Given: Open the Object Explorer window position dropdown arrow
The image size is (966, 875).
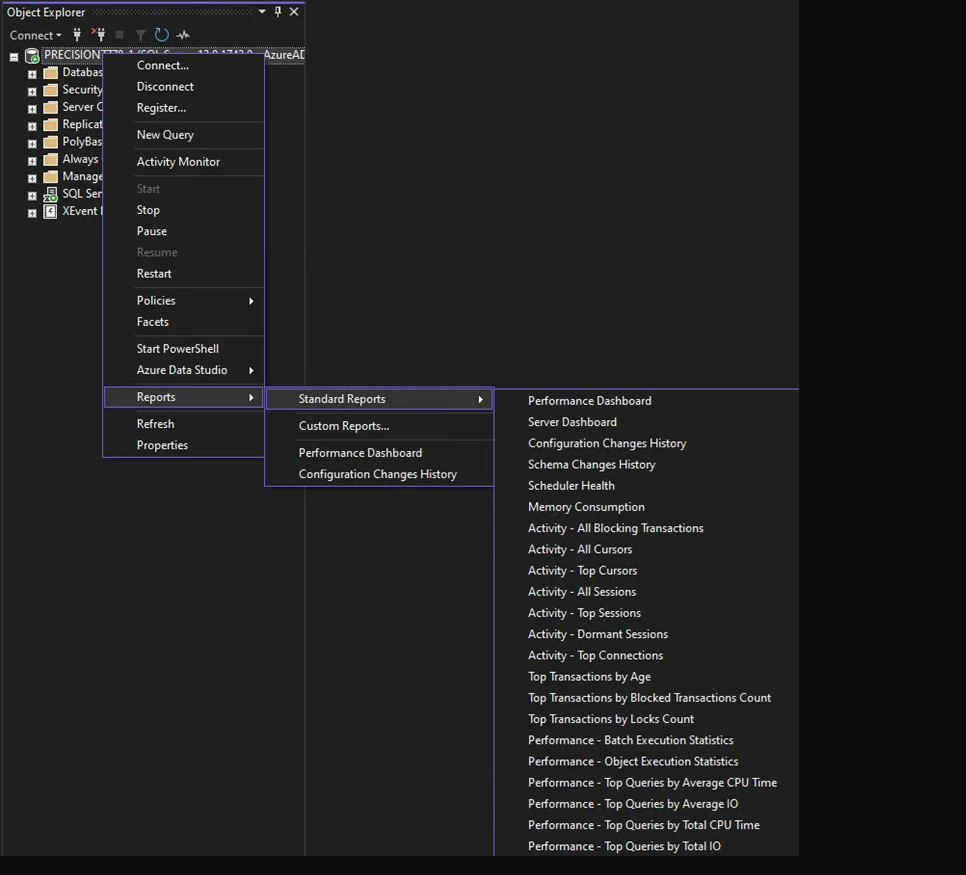Looking at the screenshot, I should point(262,12).
